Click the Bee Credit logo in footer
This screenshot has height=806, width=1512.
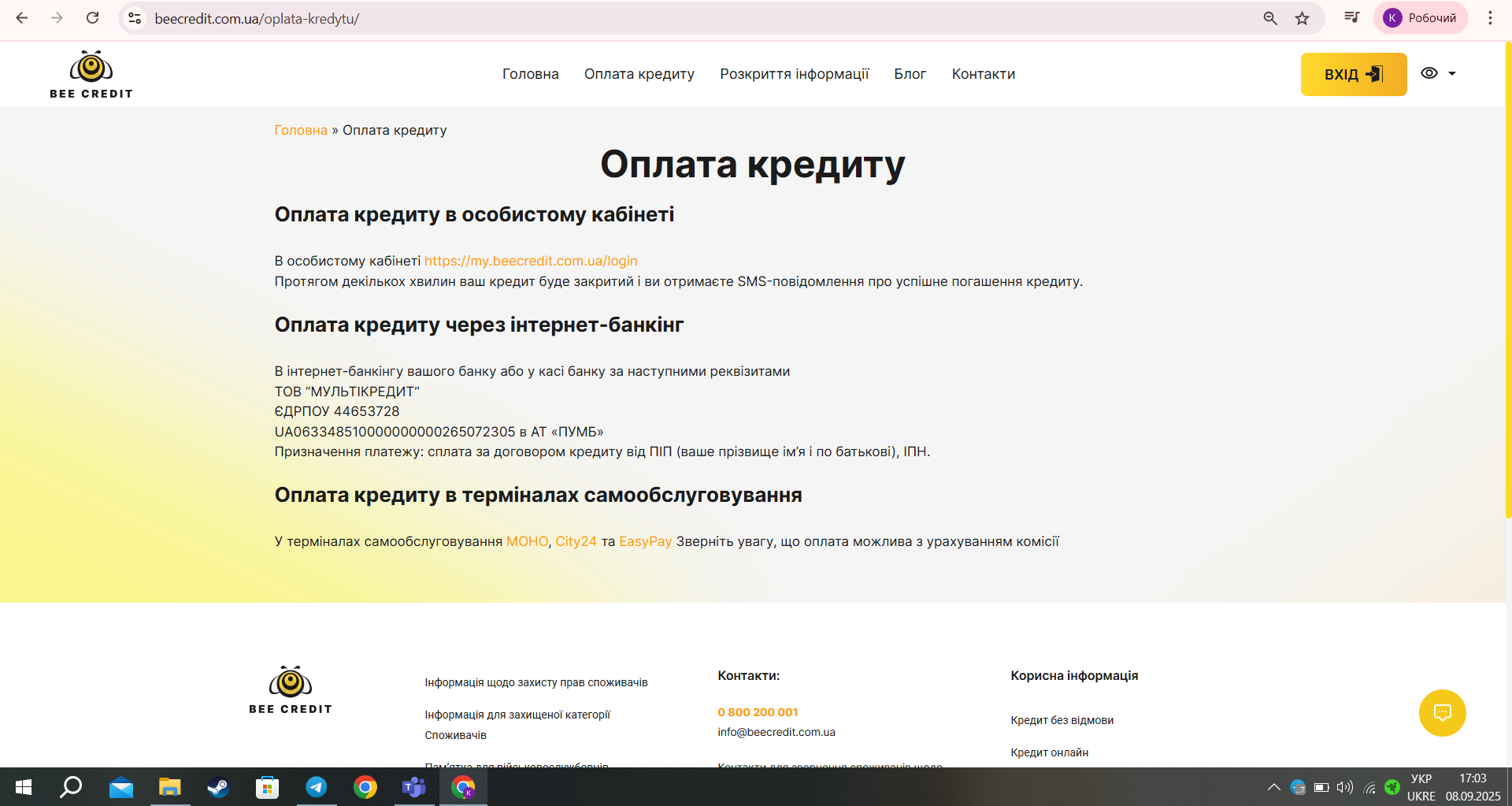pos(291,690)
